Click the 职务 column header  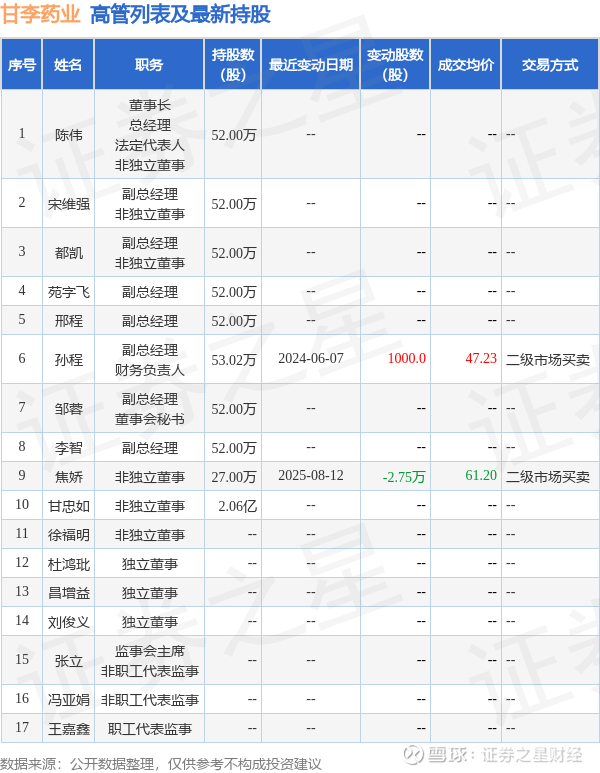149,65
